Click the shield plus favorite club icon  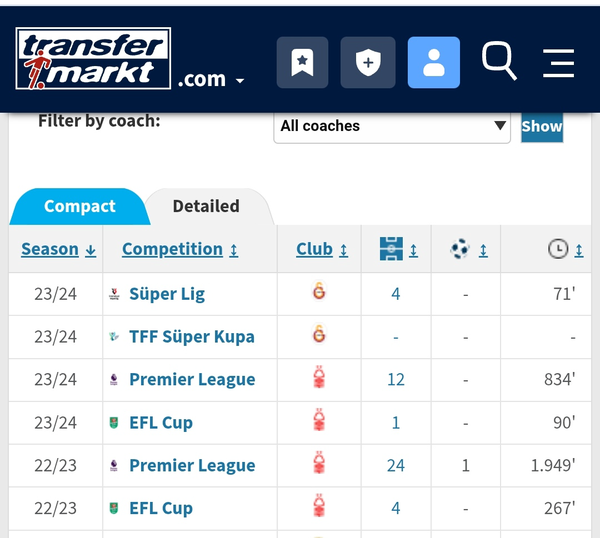click(368, 62)
